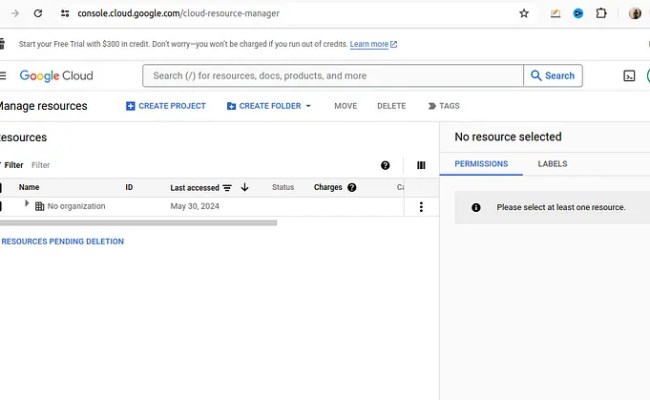
Task: Reload the page with the browser refresh icon
Action: pyautogui.click(x=38, y=13)
